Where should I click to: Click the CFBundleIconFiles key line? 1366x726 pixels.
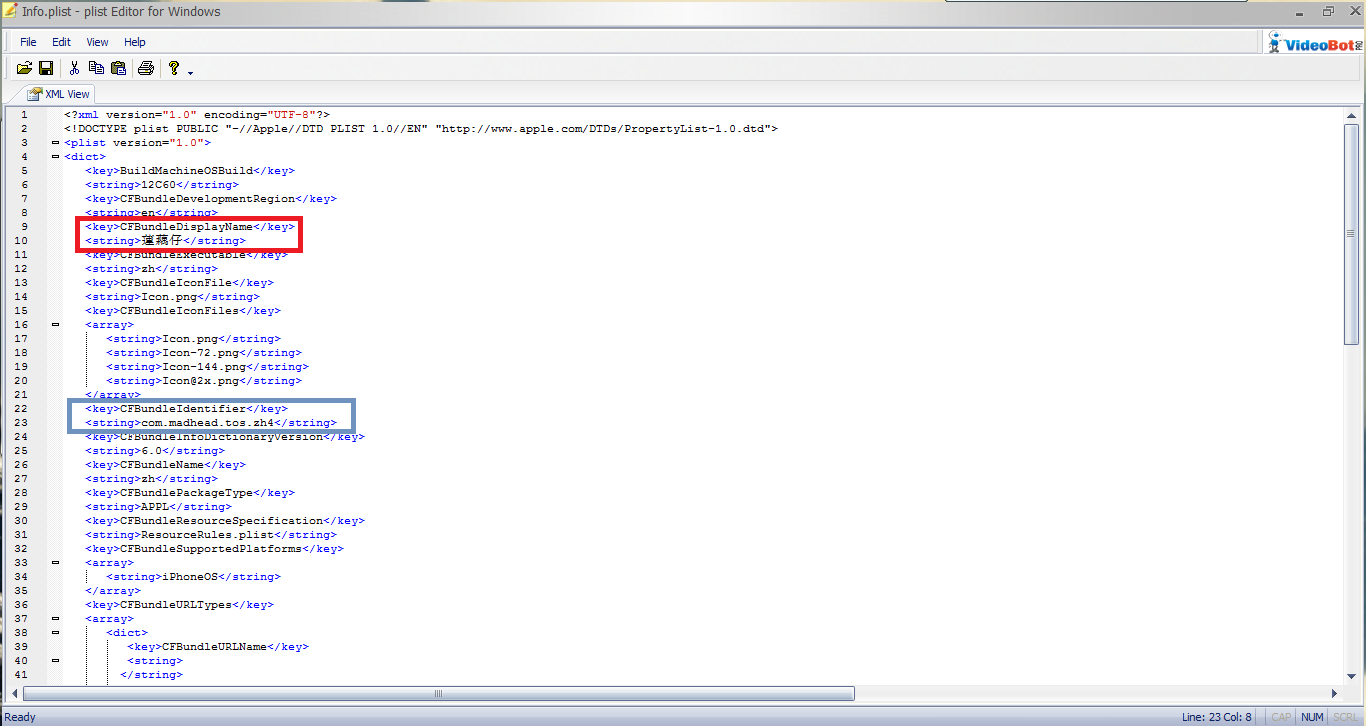[183, 311]
